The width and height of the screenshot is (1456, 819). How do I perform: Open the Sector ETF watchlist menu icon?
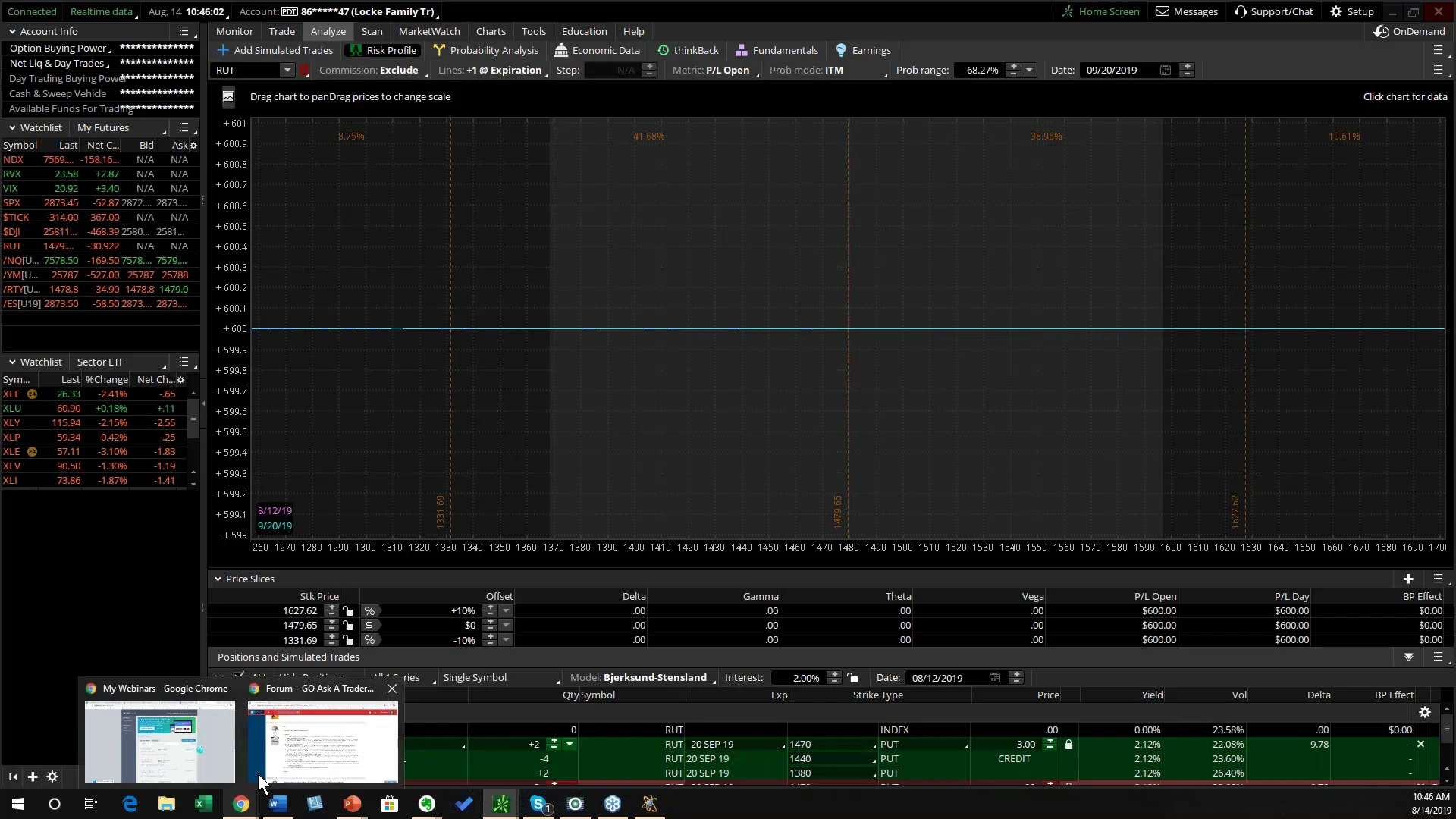click(x=184, y=362)
